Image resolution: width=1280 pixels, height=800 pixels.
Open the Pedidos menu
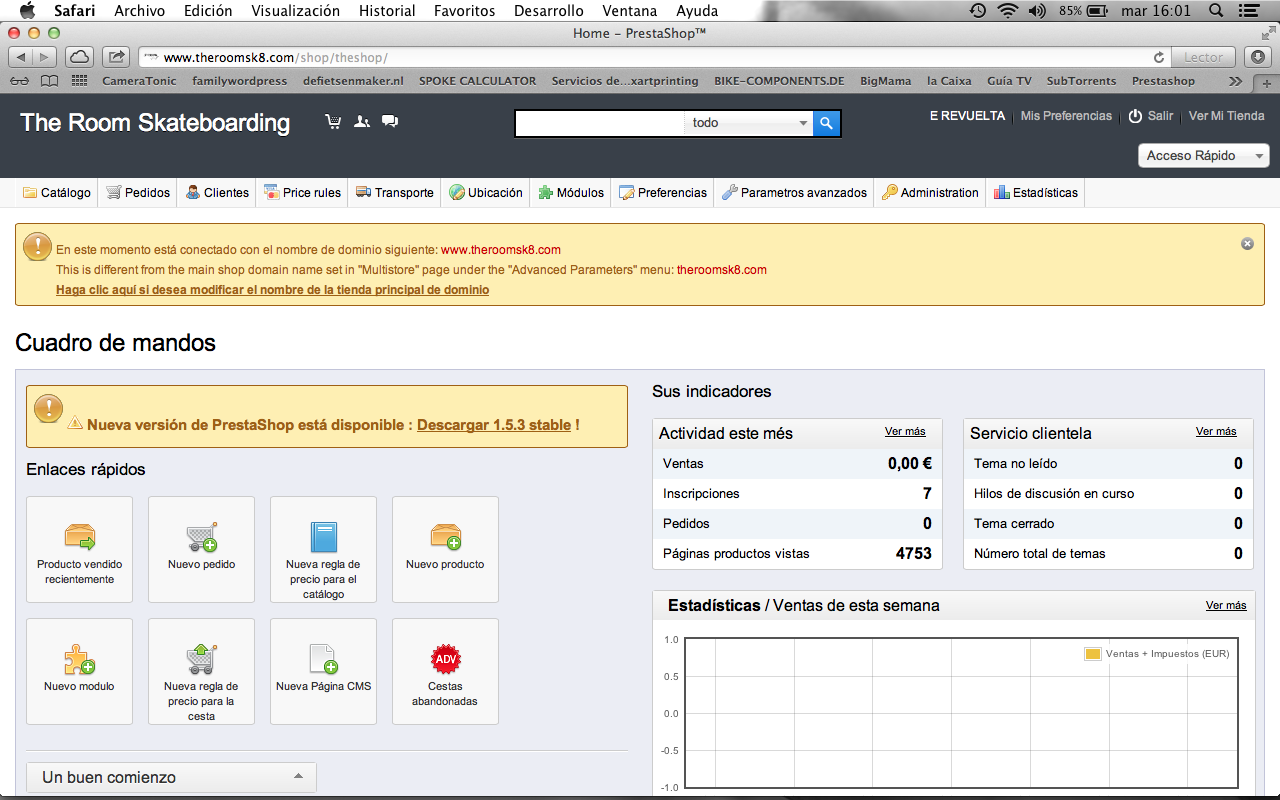coord(138,193)
